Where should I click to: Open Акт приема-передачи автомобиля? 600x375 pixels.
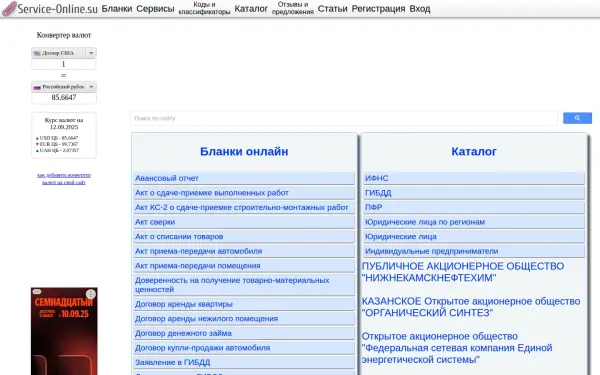[x=244, y=251]
